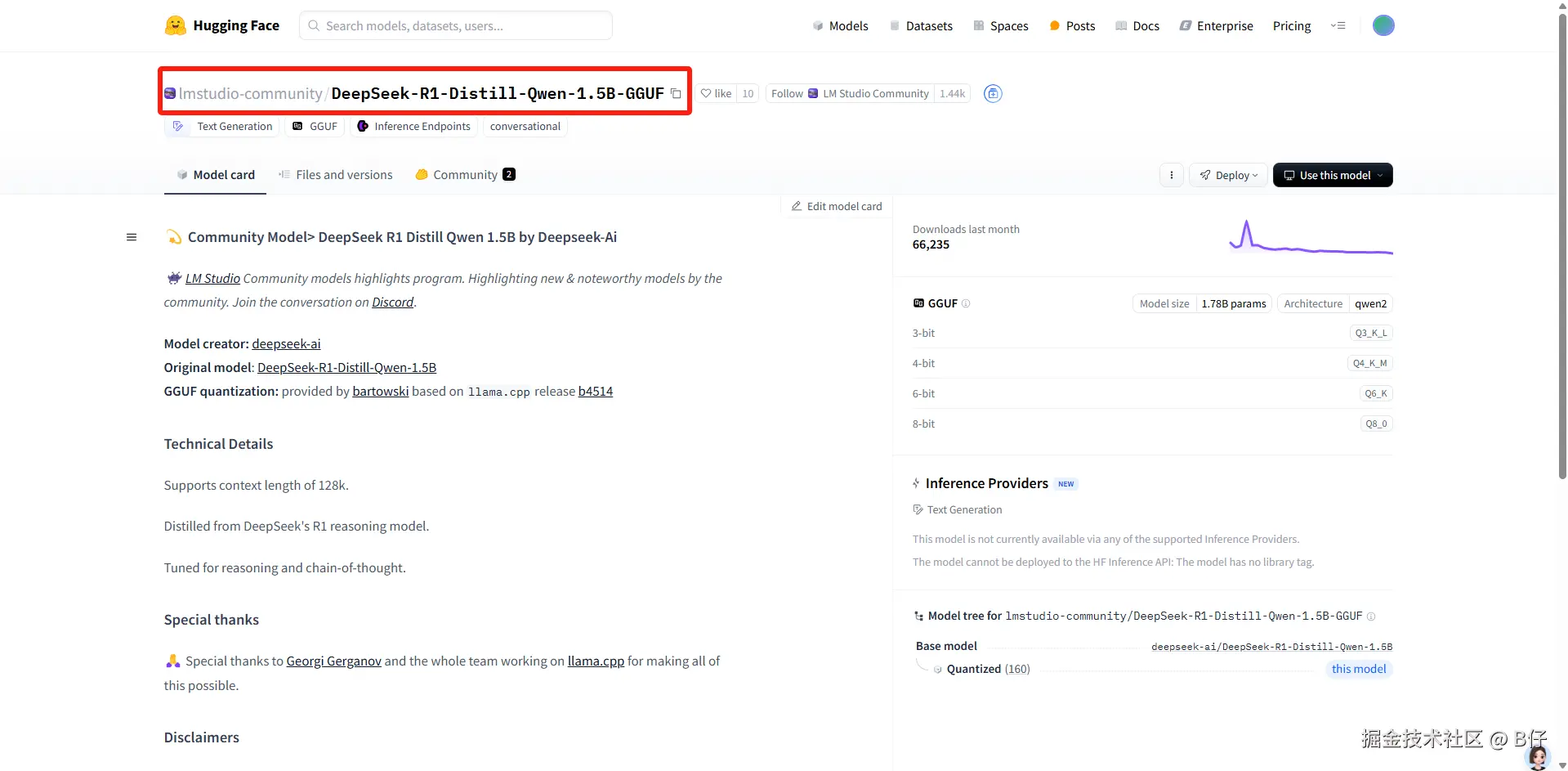Open the Community tab

(x=465, y=175)
